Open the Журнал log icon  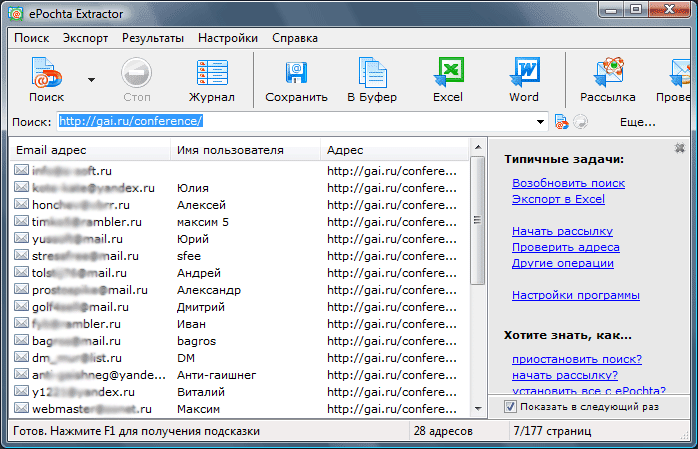coord(212,80)
